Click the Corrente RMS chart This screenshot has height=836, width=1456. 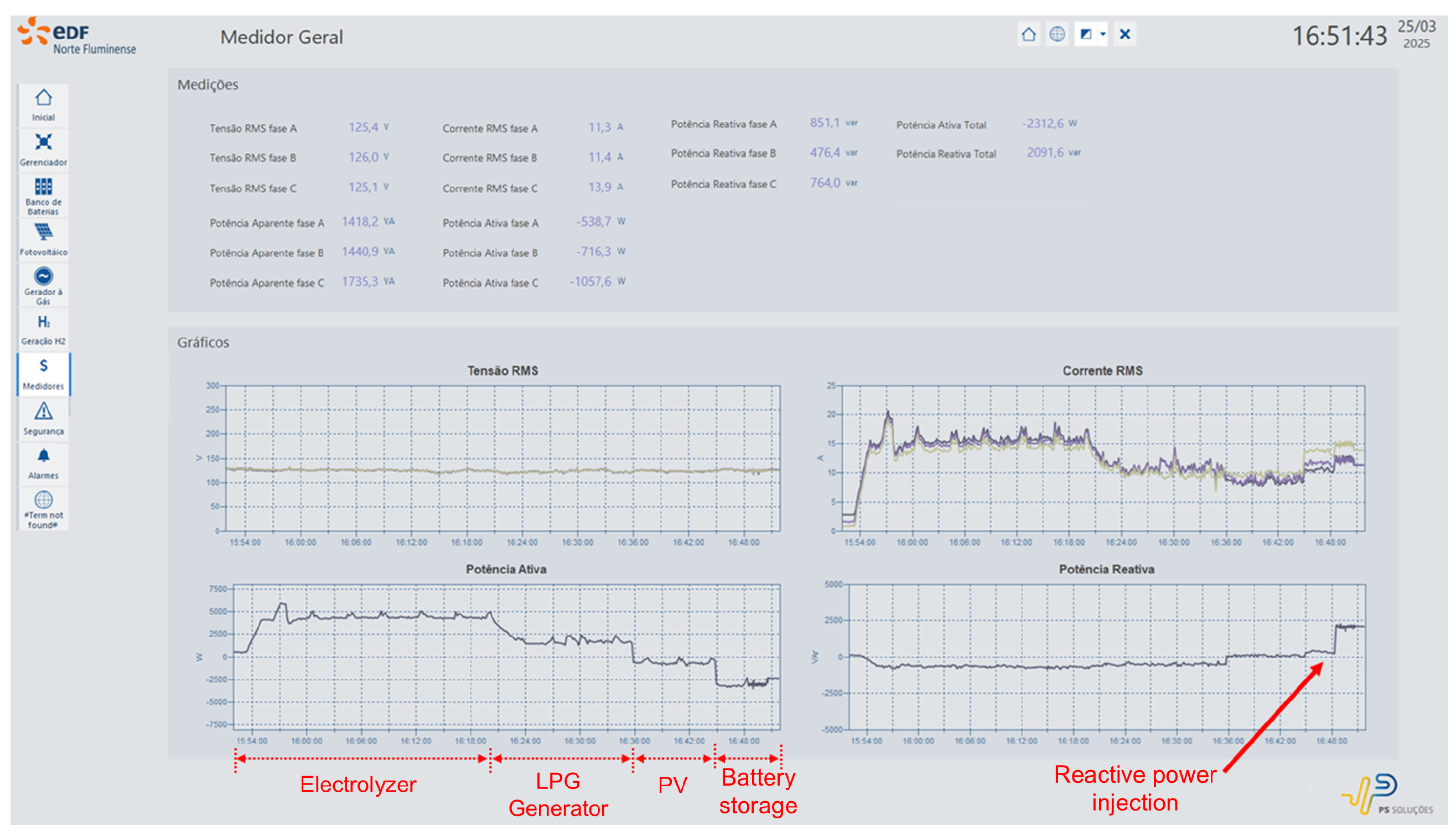1102,458
